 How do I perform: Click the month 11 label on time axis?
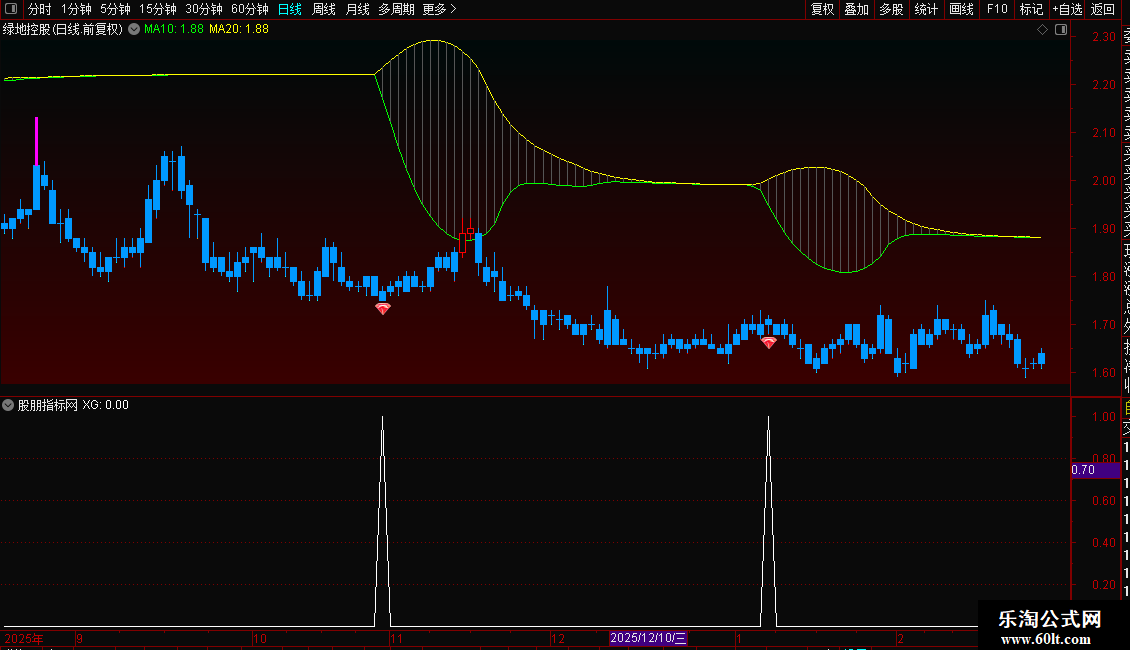pos(396,638)
